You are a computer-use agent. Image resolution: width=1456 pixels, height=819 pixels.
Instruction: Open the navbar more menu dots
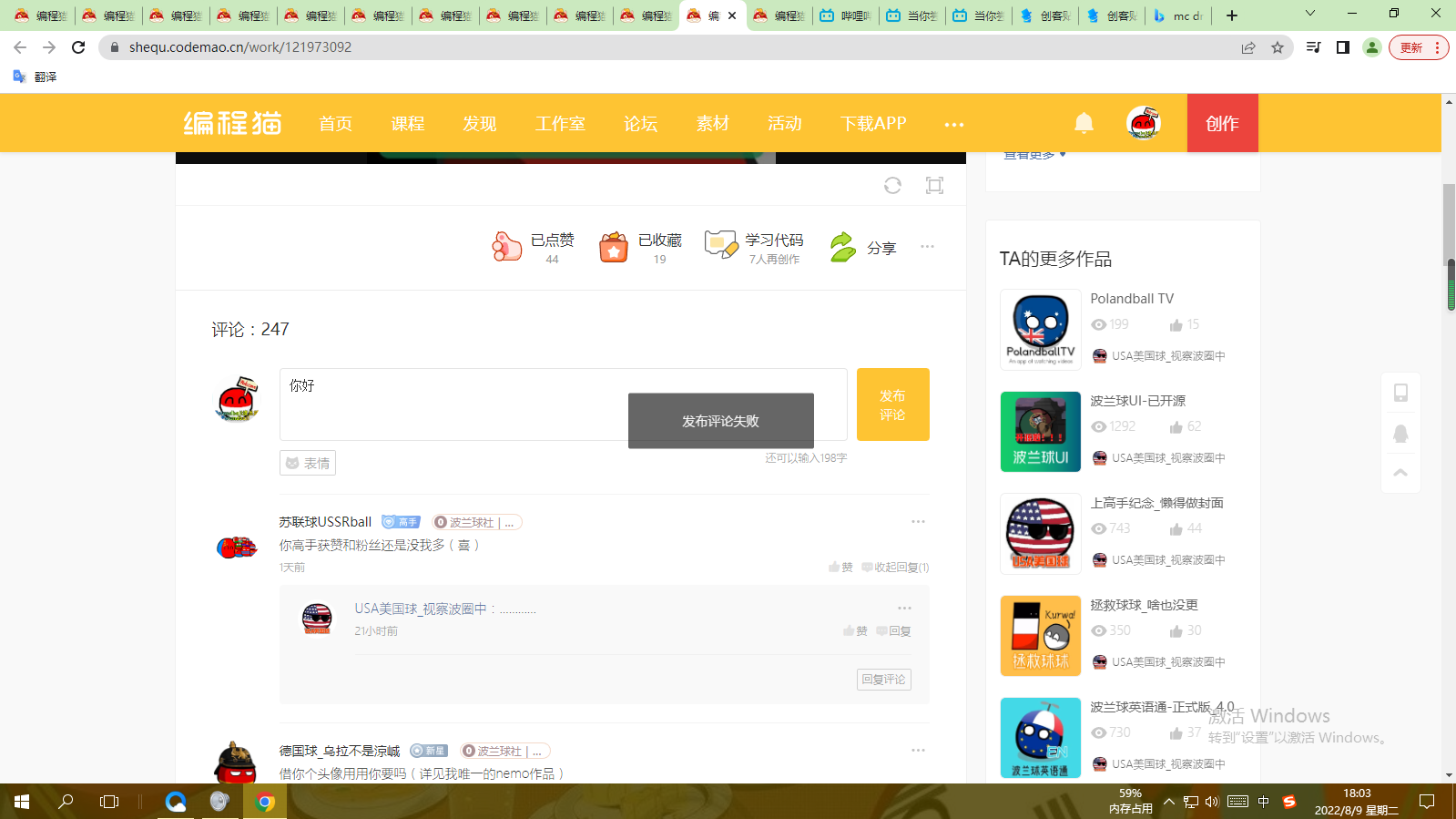[x=953, y=124]
